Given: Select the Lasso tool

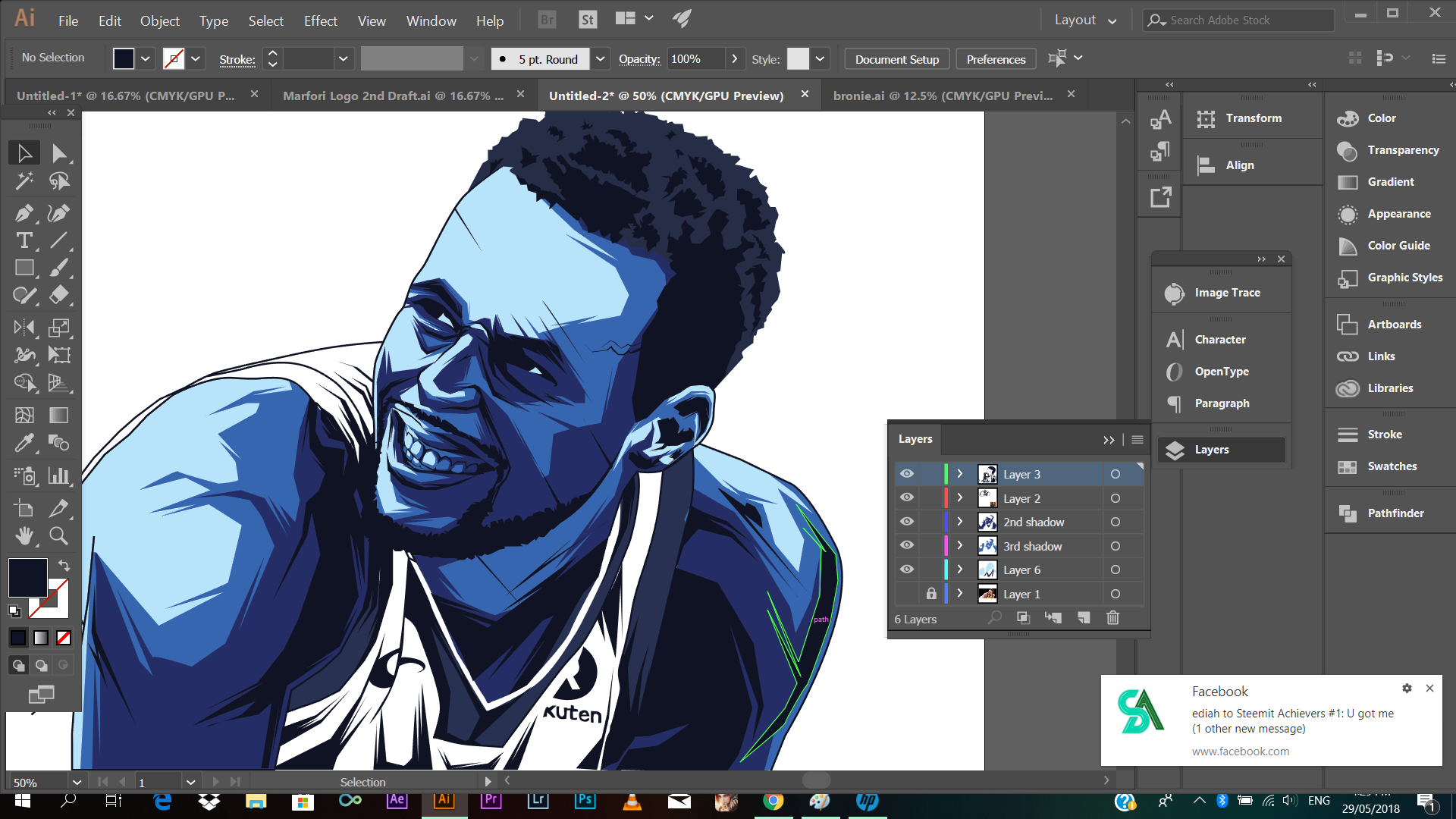Looking at the screenshot, I should click(x=59, y=180).
